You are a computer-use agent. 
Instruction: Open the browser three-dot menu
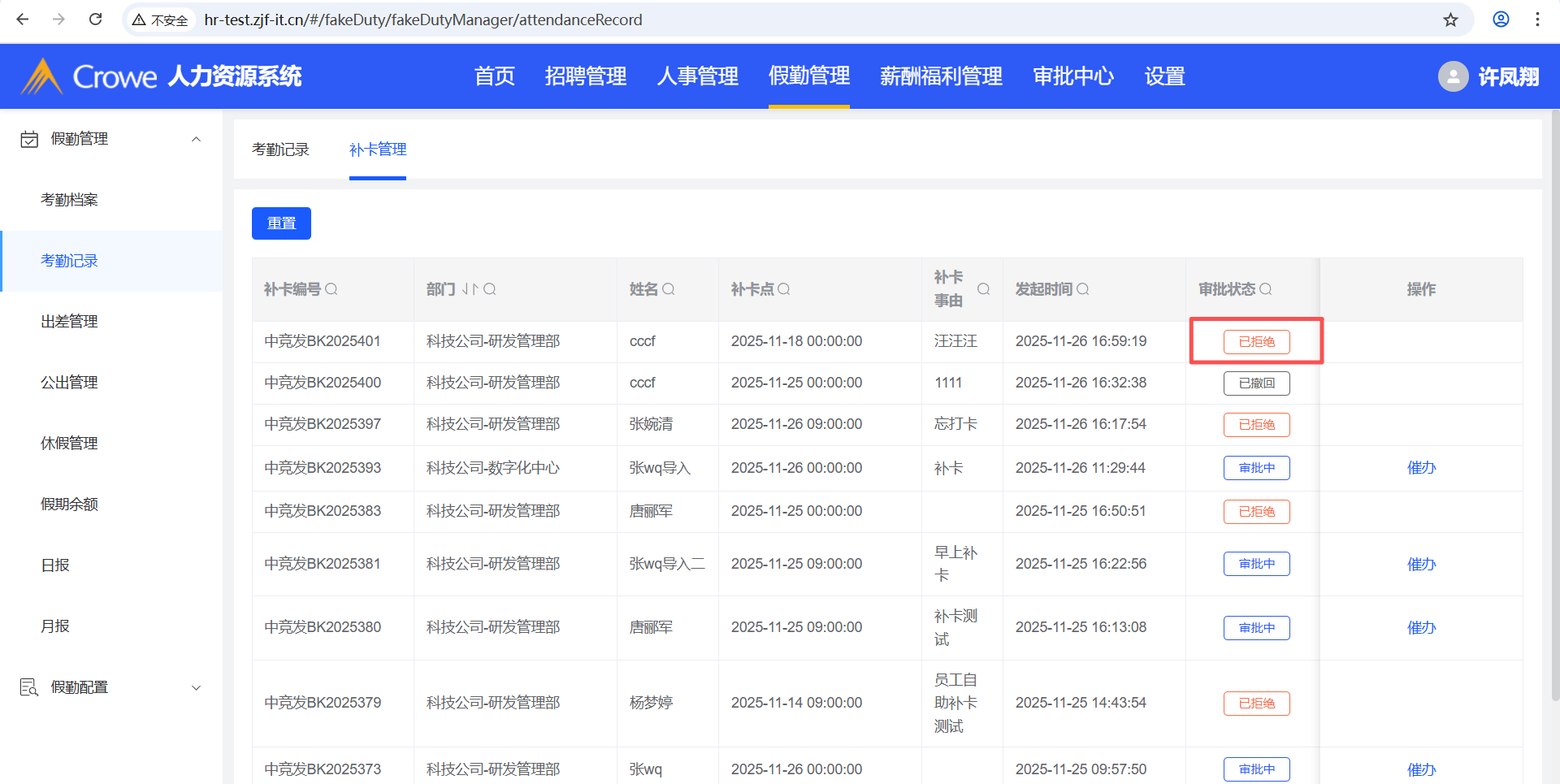[x=1537, y=19]
